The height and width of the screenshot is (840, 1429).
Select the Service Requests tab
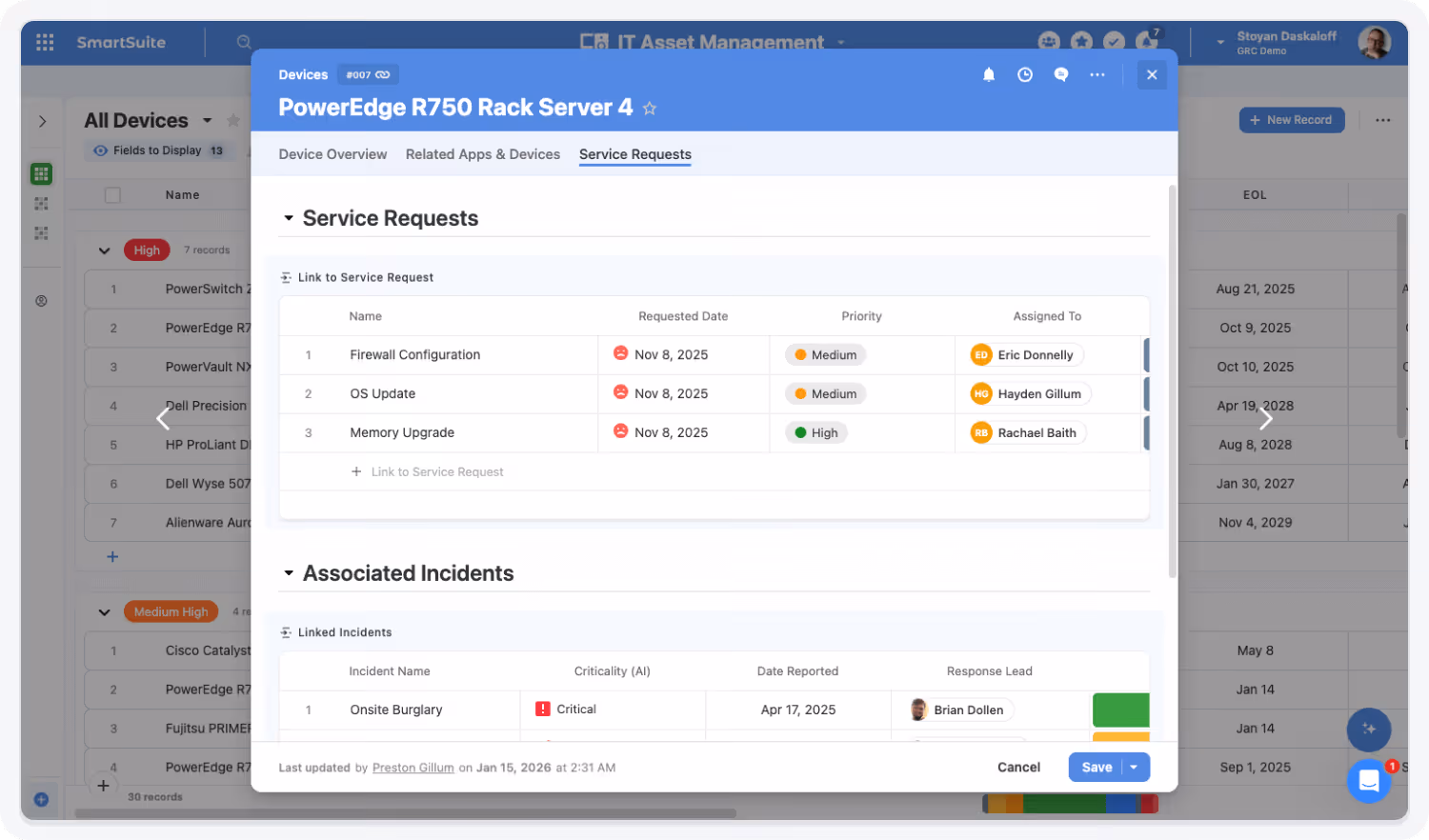pos(635,154)
